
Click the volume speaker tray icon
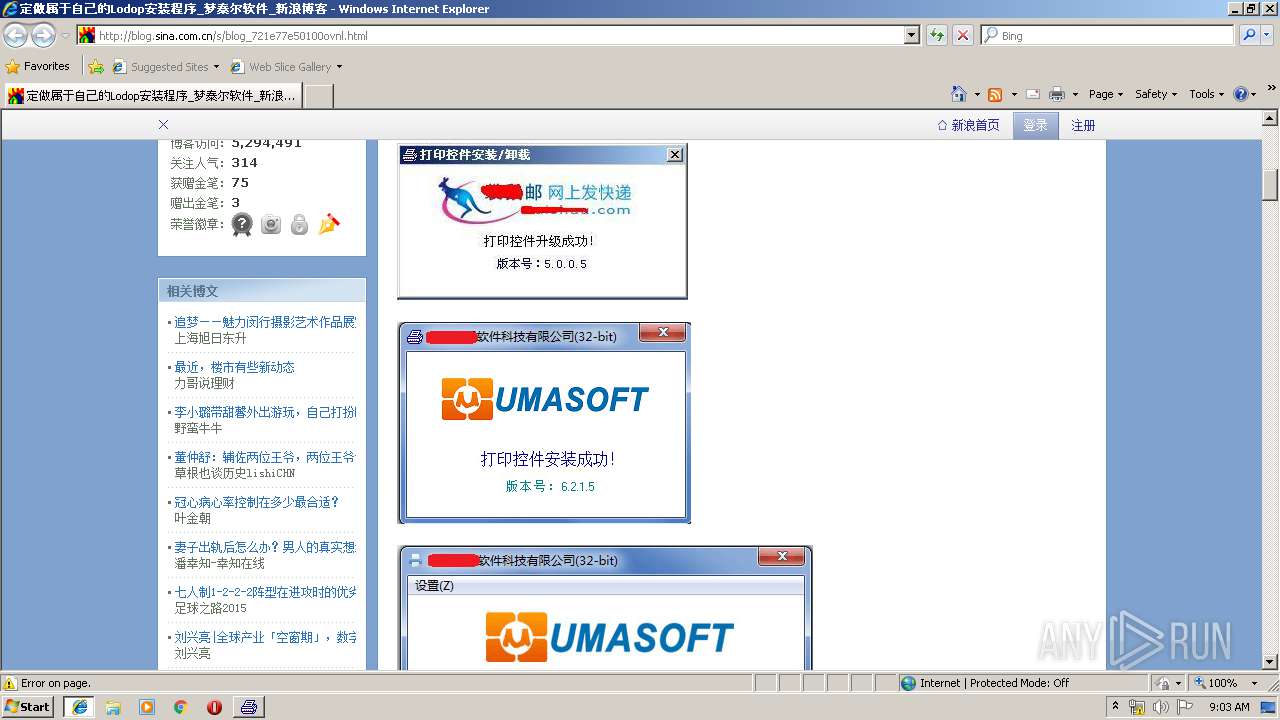click(1160, 707)
